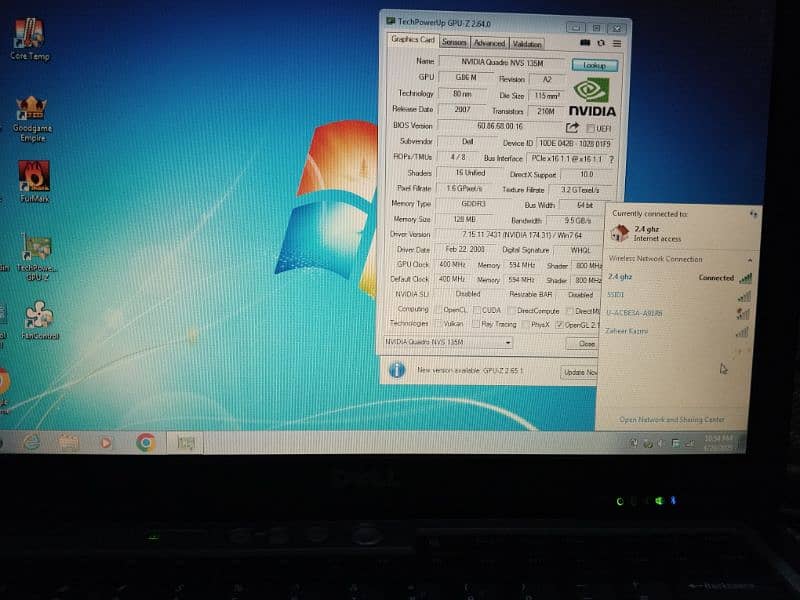Collapse the Wireless Network Connection section
Image resolution: width=800 pixels, height=600 pixels.
pos(750,260)
